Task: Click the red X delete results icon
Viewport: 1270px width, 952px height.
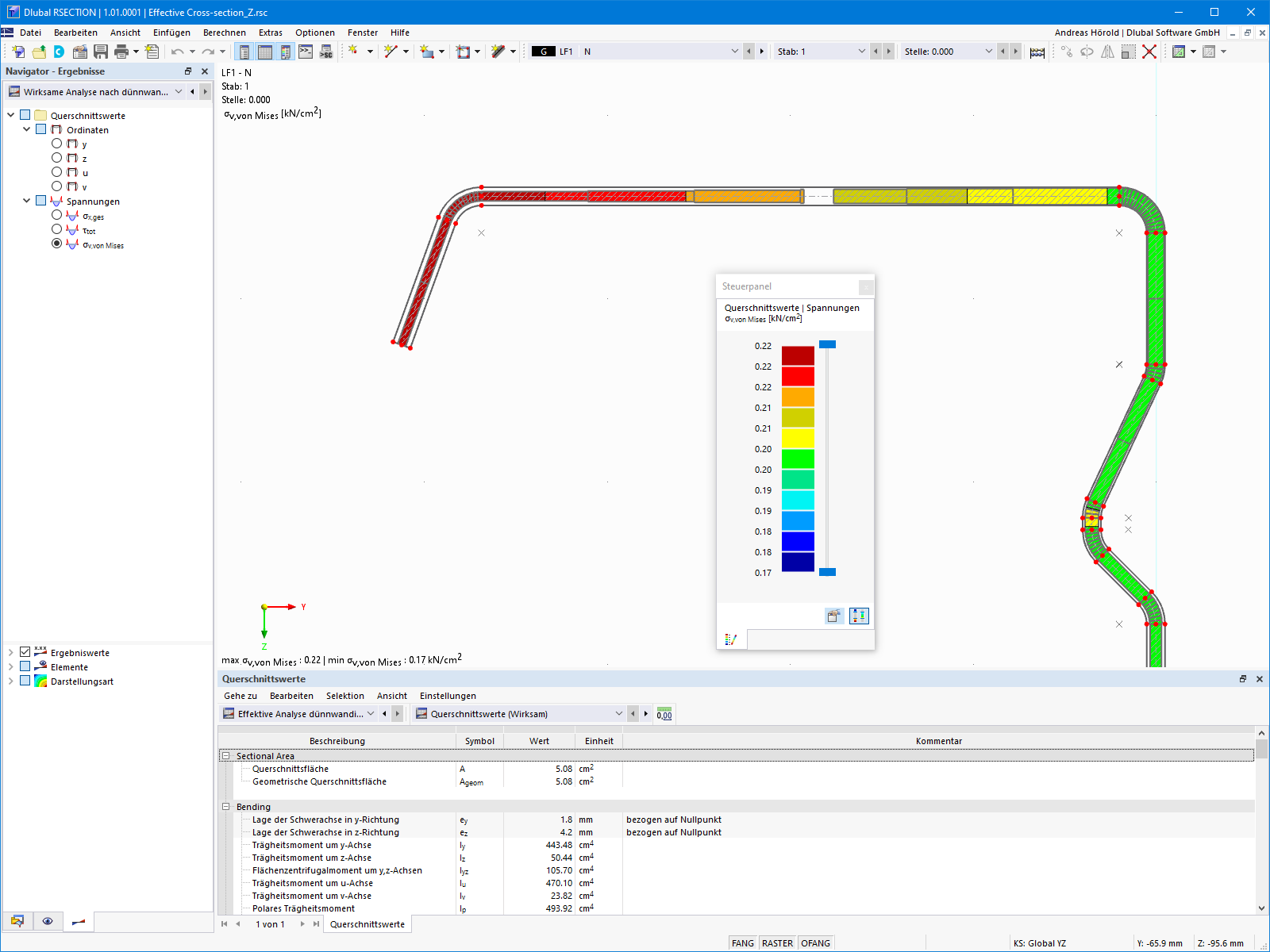Action: (1149, 52)
